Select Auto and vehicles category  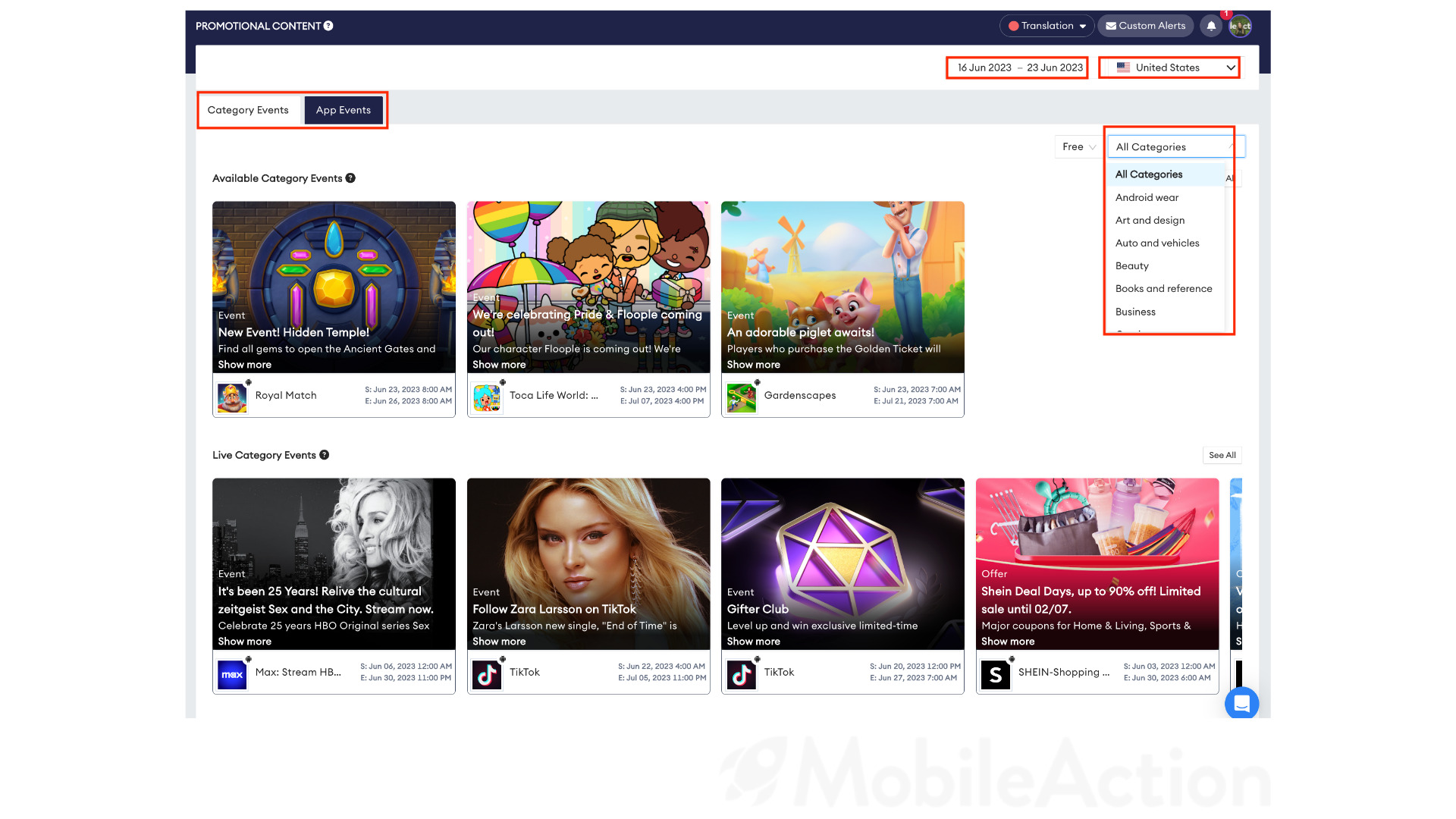tap(1166, 243)
